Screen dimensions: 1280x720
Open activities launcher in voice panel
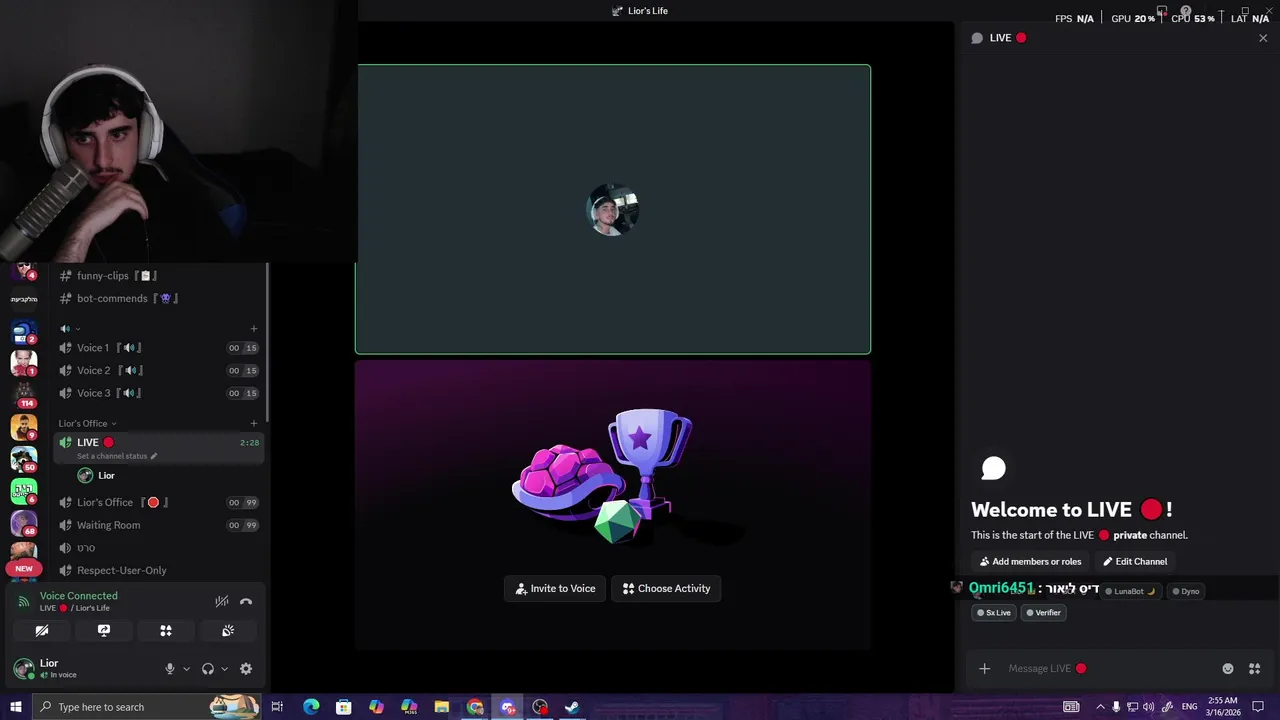click(x=166, y=631)
